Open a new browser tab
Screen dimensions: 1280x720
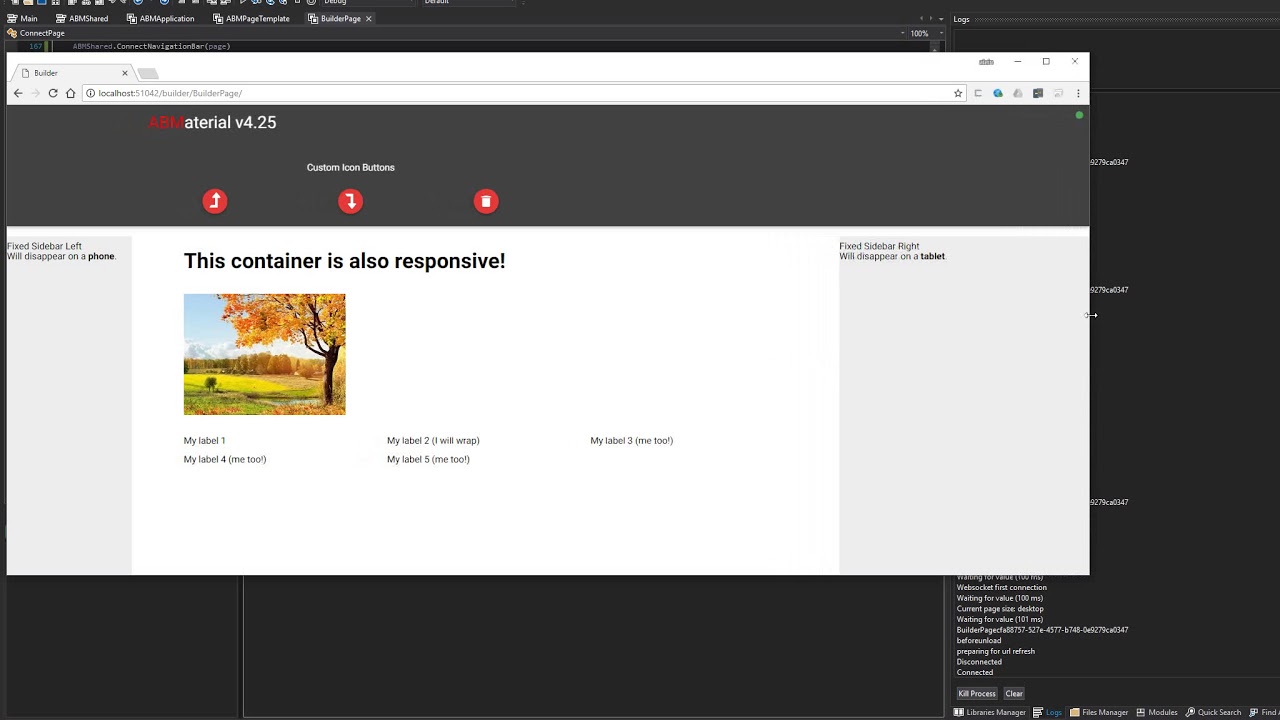(148, 73)
